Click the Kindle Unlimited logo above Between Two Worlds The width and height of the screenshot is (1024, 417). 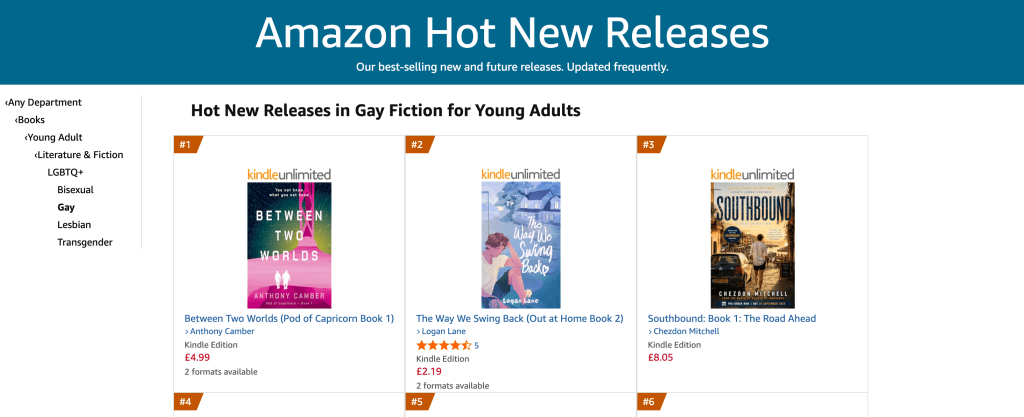[x=289, y=174]
